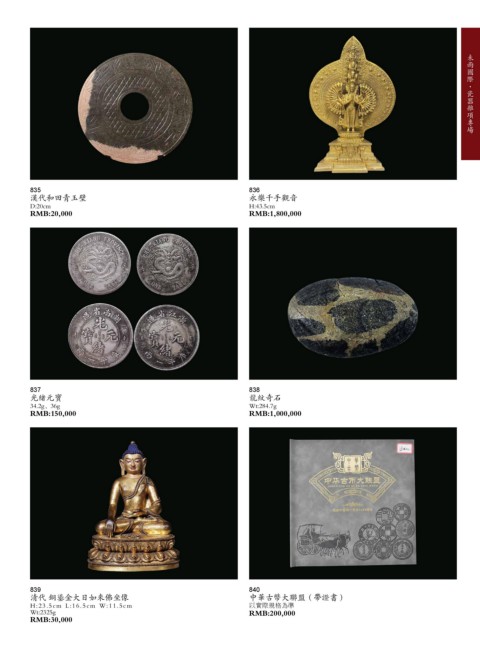The height and width of the screenshot is (651, 480).
Task: Select the four silver coins photo
Action: (134, 303)
